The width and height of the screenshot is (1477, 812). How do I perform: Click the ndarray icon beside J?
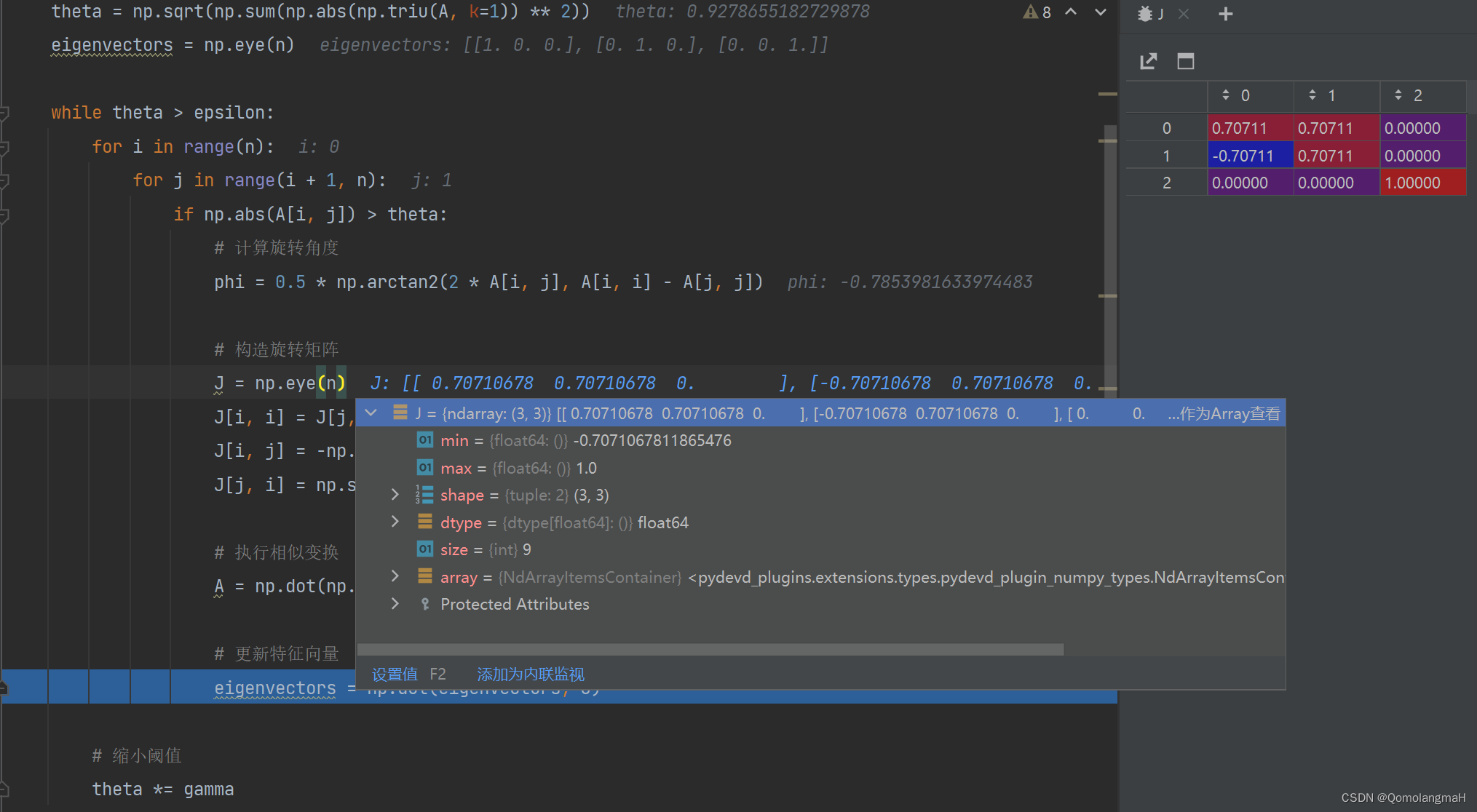pyautogui.click(x=400, y=413)
